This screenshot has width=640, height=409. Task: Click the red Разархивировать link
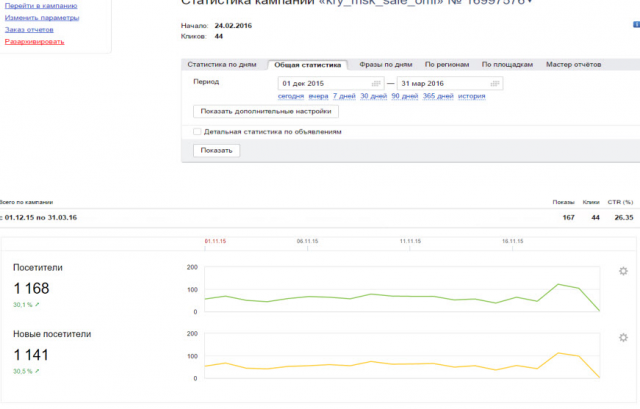click(34, 41)
